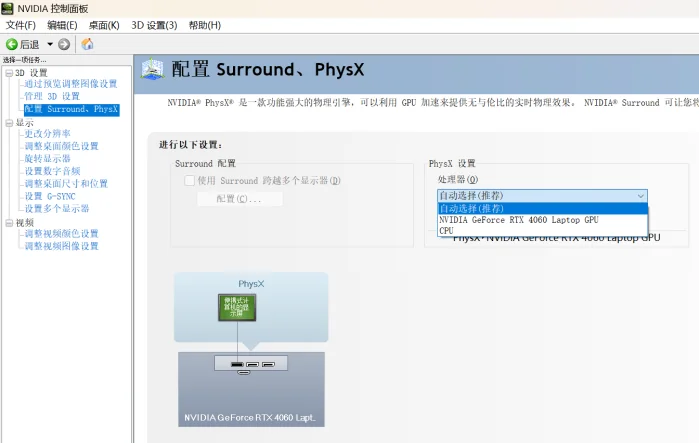Viewport: 699px width, 443px height.
Task: Choose CPU as PhysX processor
Action: (543, 230)
